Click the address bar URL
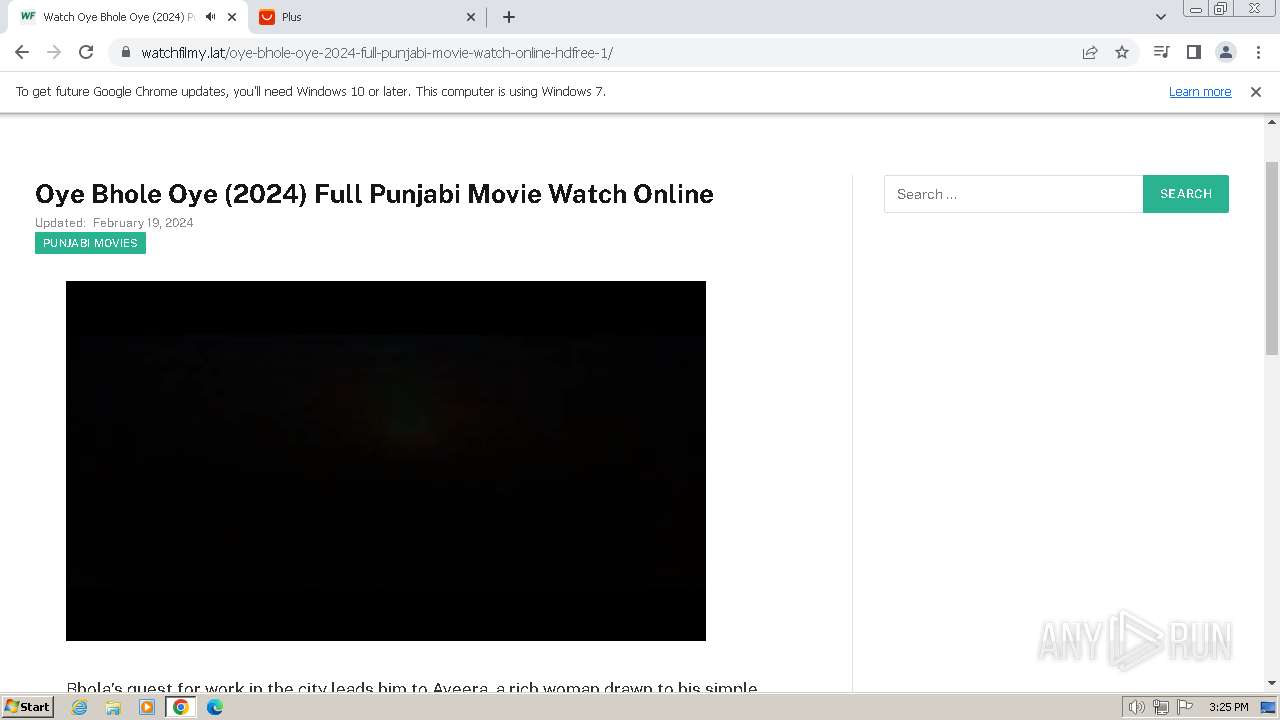Image resolution: width=1280 pixels, height=720 pixels. pyautogui.click(x=377, y=53)
